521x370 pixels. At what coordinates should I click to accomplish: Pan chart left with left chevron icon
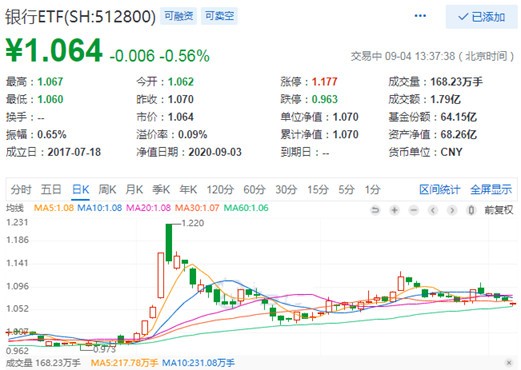click(433, 210)
